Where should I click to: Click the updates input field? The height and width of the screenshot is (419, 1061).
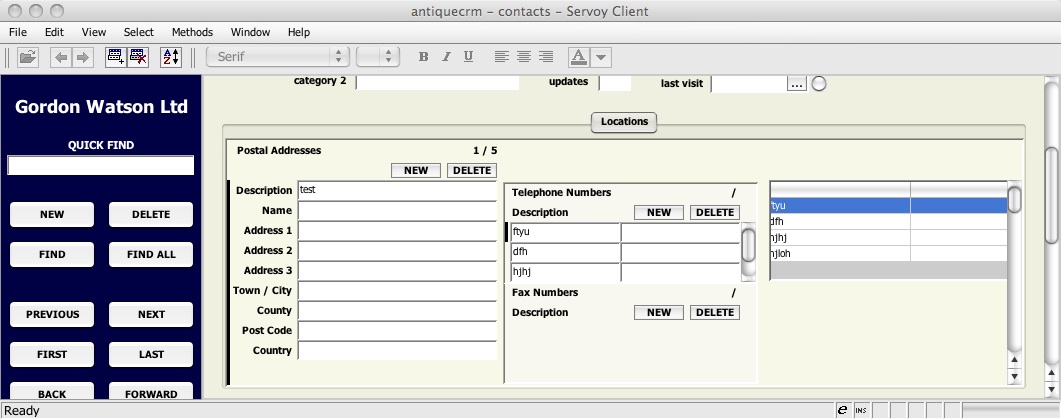[x=615, y=83]
